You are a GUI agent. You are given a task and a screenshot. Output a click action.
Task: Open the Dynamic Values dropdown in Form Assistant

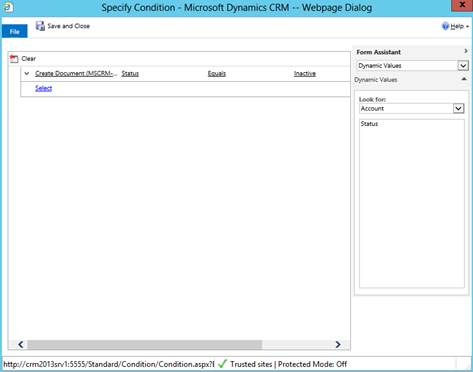[x=463, y=66]
